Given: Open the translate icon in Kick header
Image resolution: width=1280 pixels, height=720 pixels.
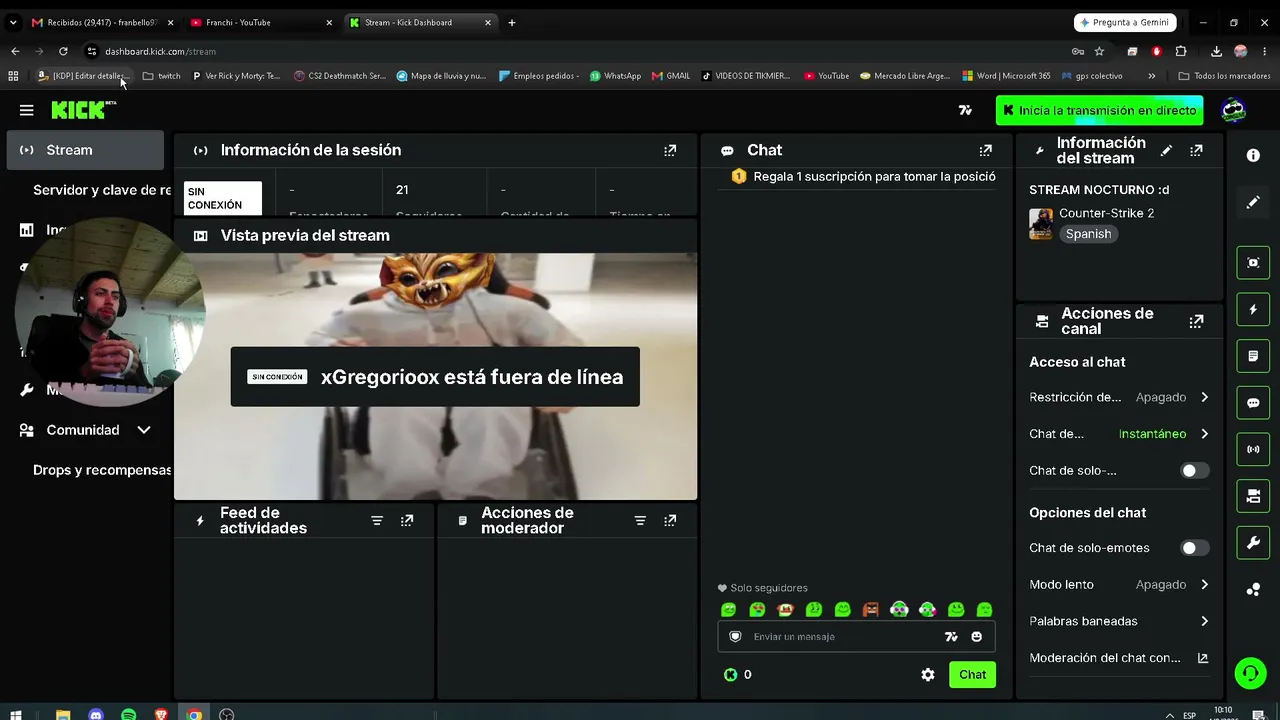Looking at the screenshot, I should (965, 110).
